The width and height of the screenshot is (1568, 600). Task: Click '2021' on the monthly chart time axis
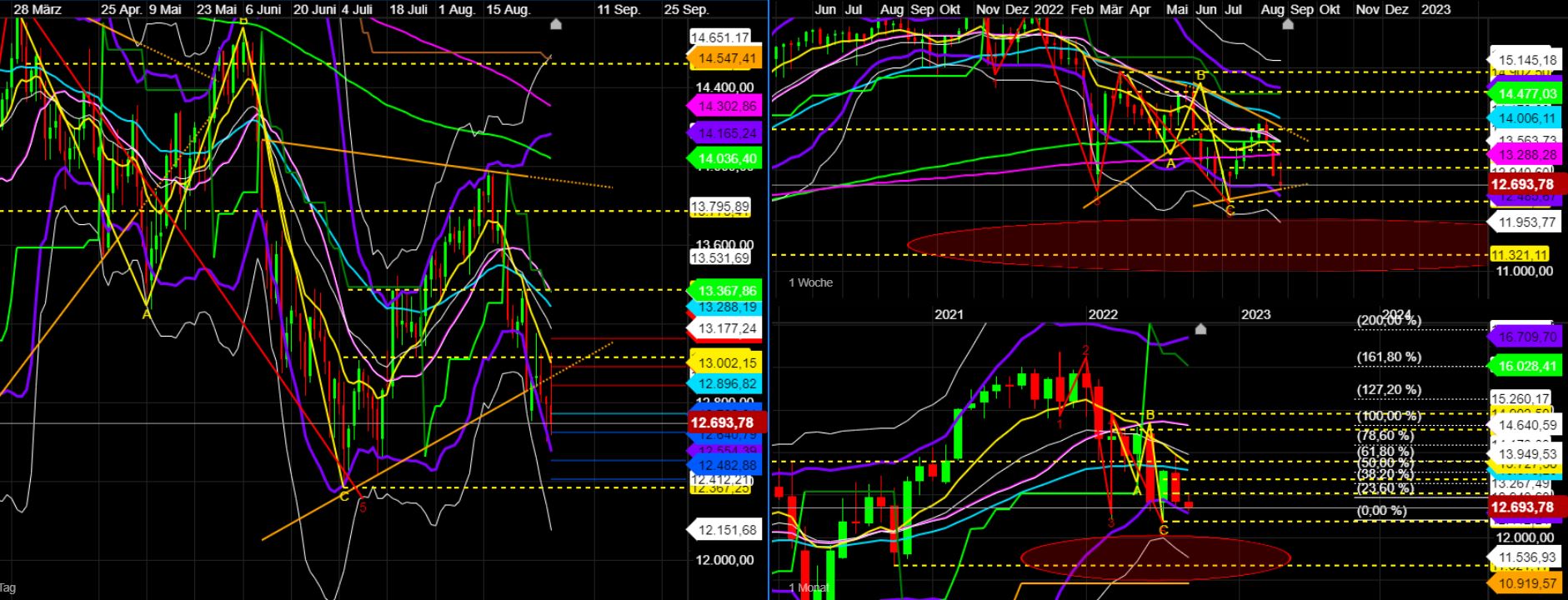pos(949,314)
